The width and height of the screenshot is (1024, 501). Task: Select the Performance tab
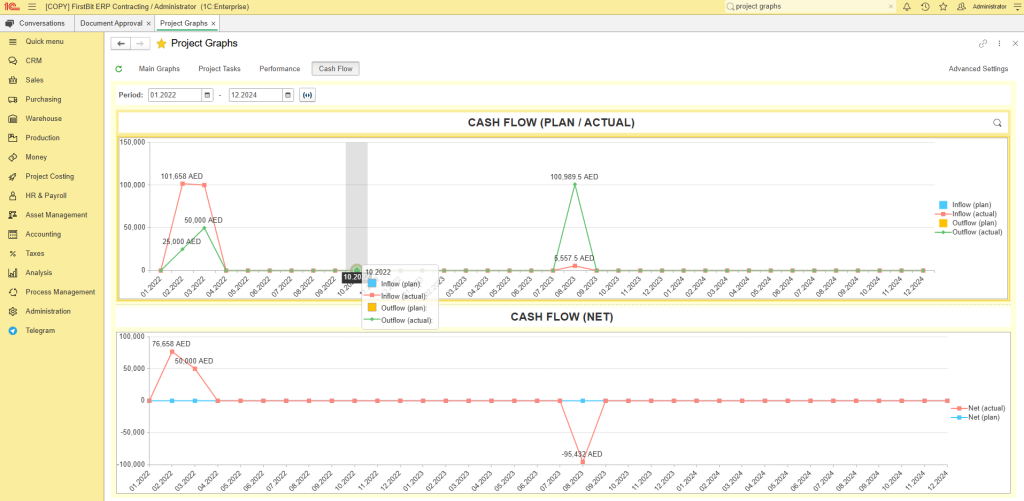tap(280, 69)
